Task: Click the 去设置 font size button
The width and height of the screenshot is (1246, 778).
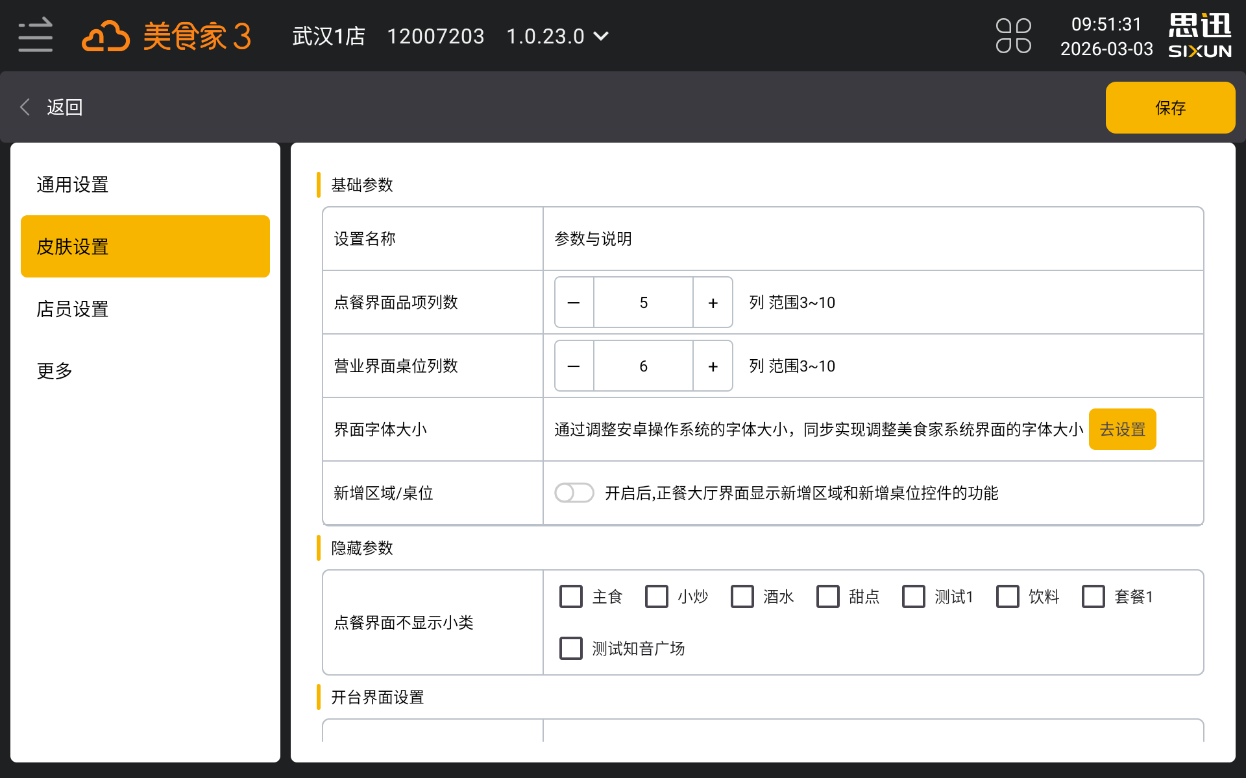Action: [1122, 429]
